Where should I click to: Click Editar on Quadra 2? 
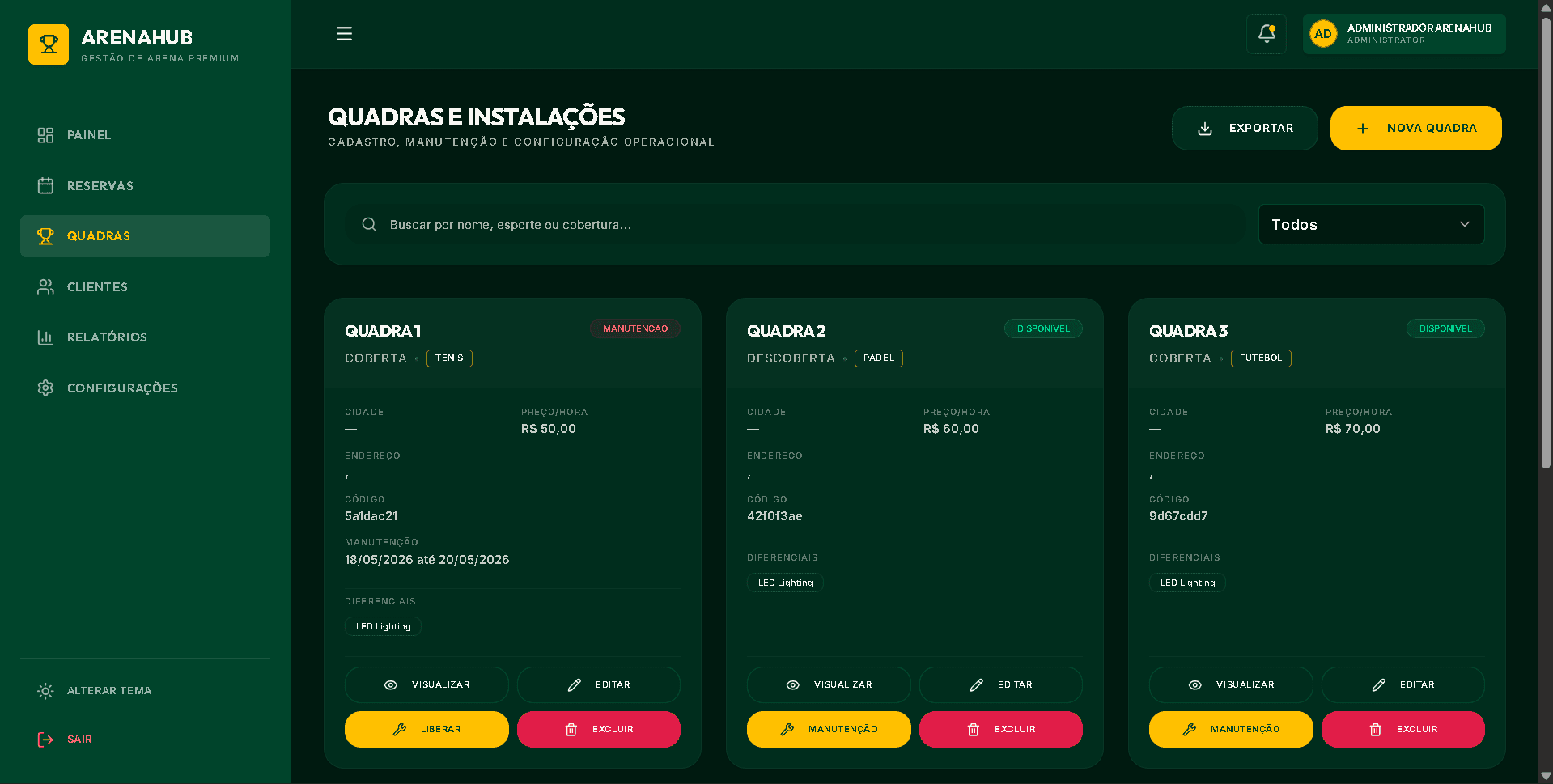pyautogui.click(x=1001, y=684)
